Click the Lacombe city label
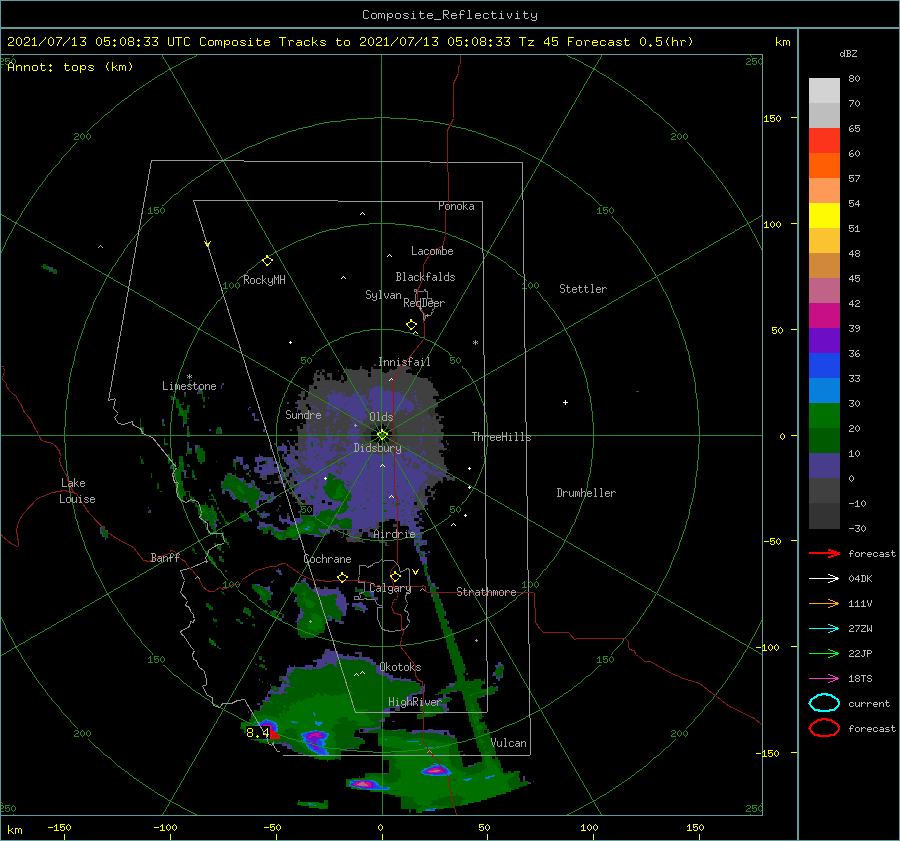This screenshot has width=900, height=841. tap(432, 251)
